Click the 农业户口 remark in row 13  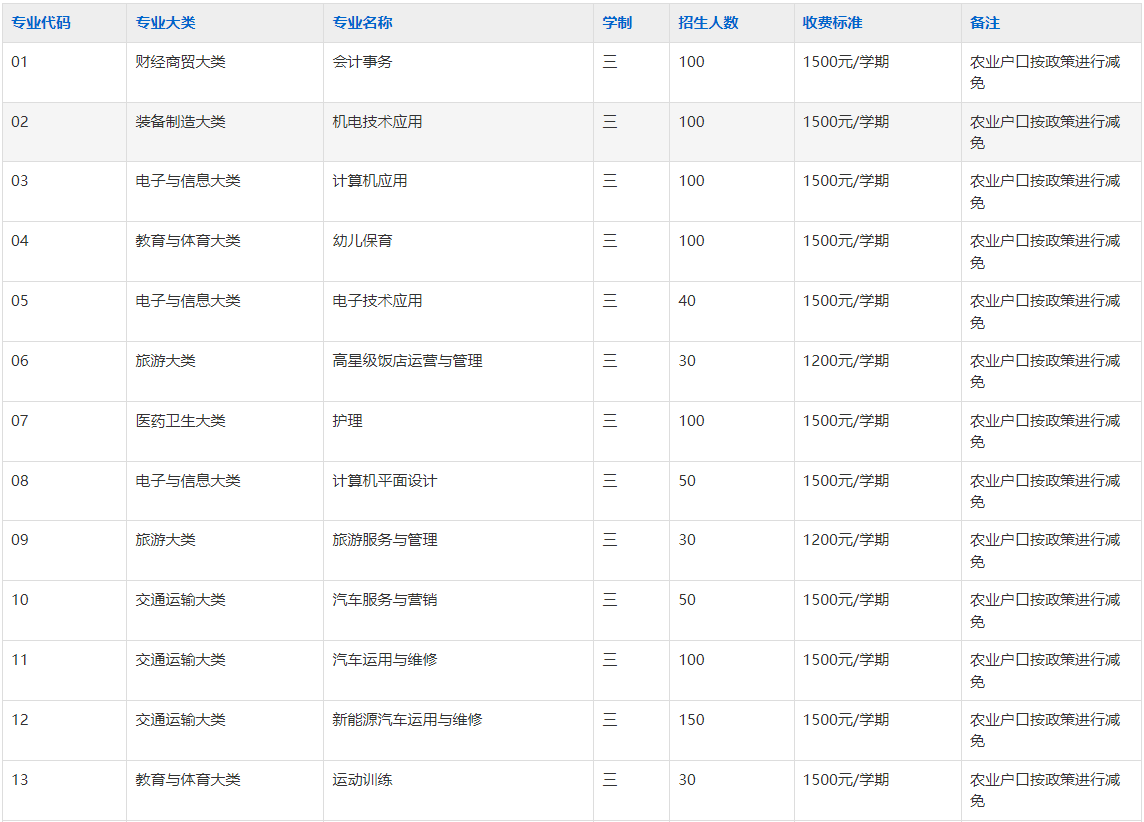click(1045, 790)
